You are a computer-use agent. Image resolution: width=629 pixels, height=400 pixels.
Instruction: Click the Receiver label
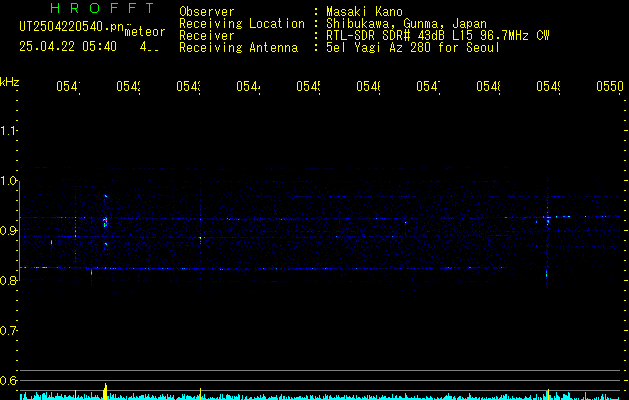pyautogui.click(x=207, y=36)
